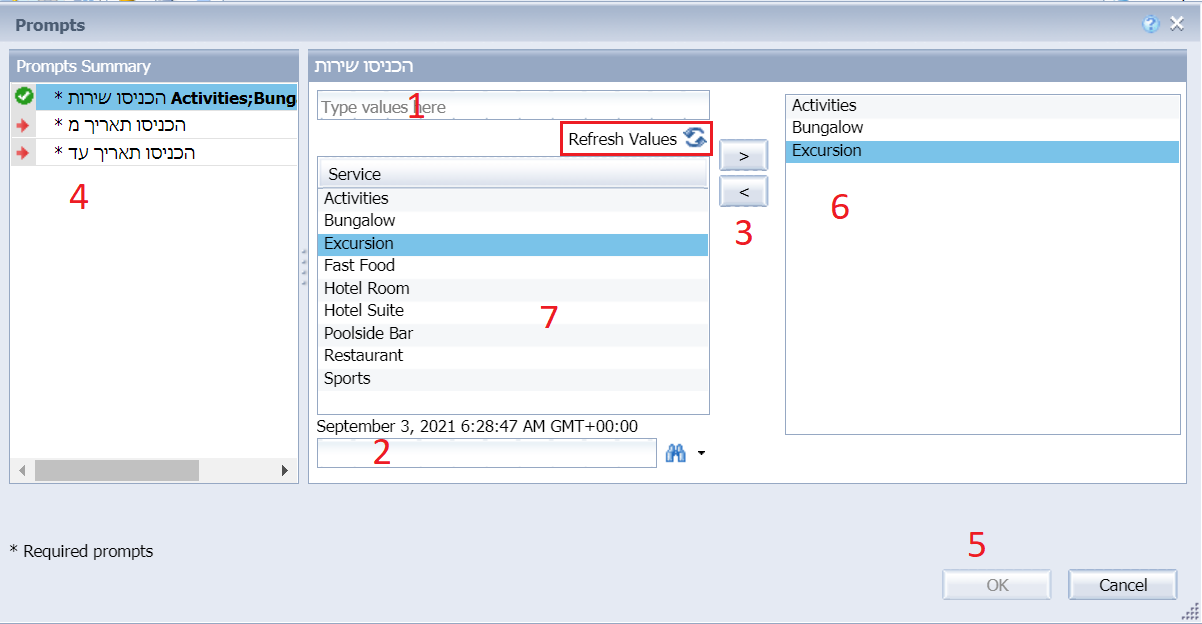The image size is (1202, 624).
Task: Click the Refresh Values icon
Action: click(x=695, y=139)
